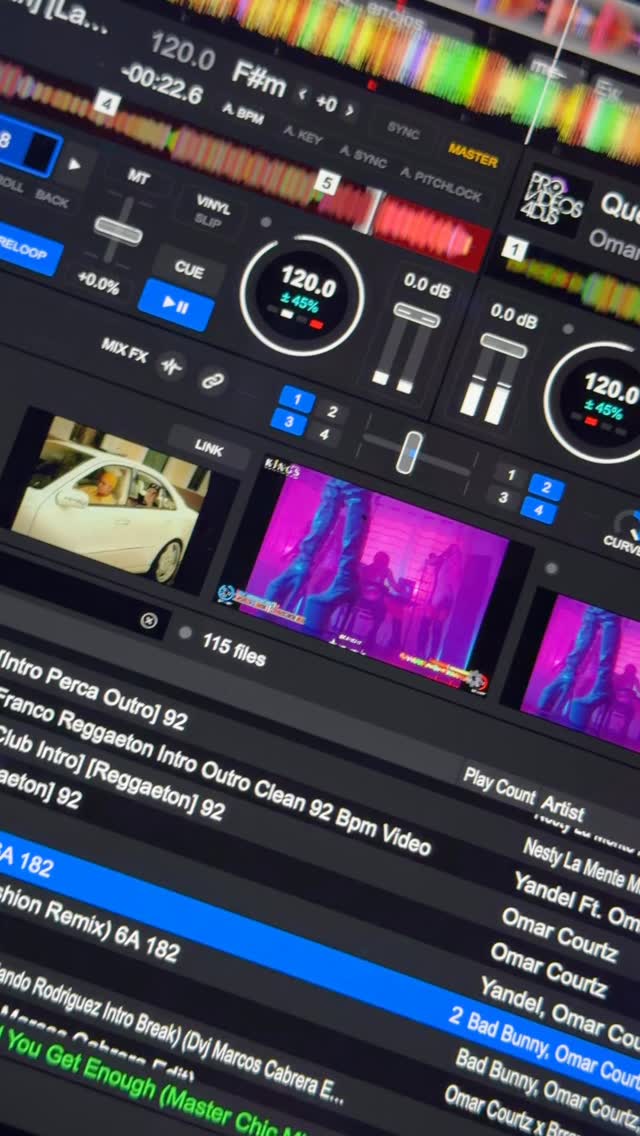Shift key up with right arrow beside +0
640x1136 pixels.
349,110
